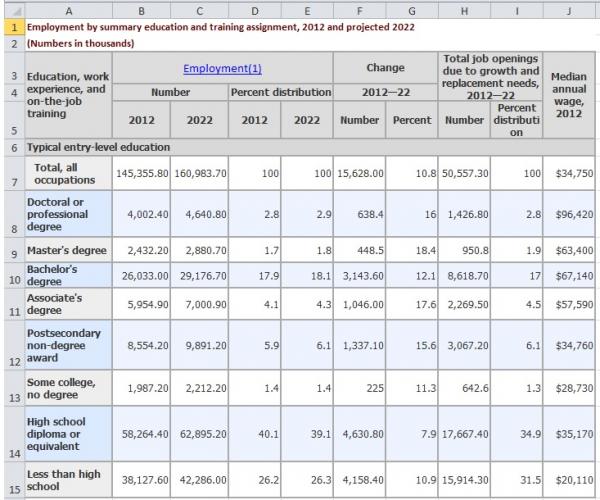Screen dimensions: 600x500
Task: Select the 'Doctoral or professional degree' cell
Action: pyautogui.click(x=67, y=214)
